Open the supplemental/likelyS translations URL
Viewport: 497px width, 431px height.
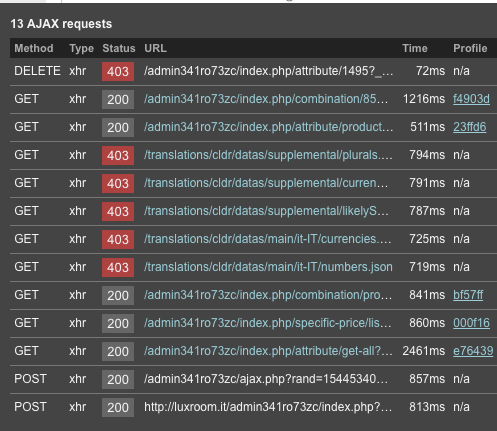(x=266, y=211)
